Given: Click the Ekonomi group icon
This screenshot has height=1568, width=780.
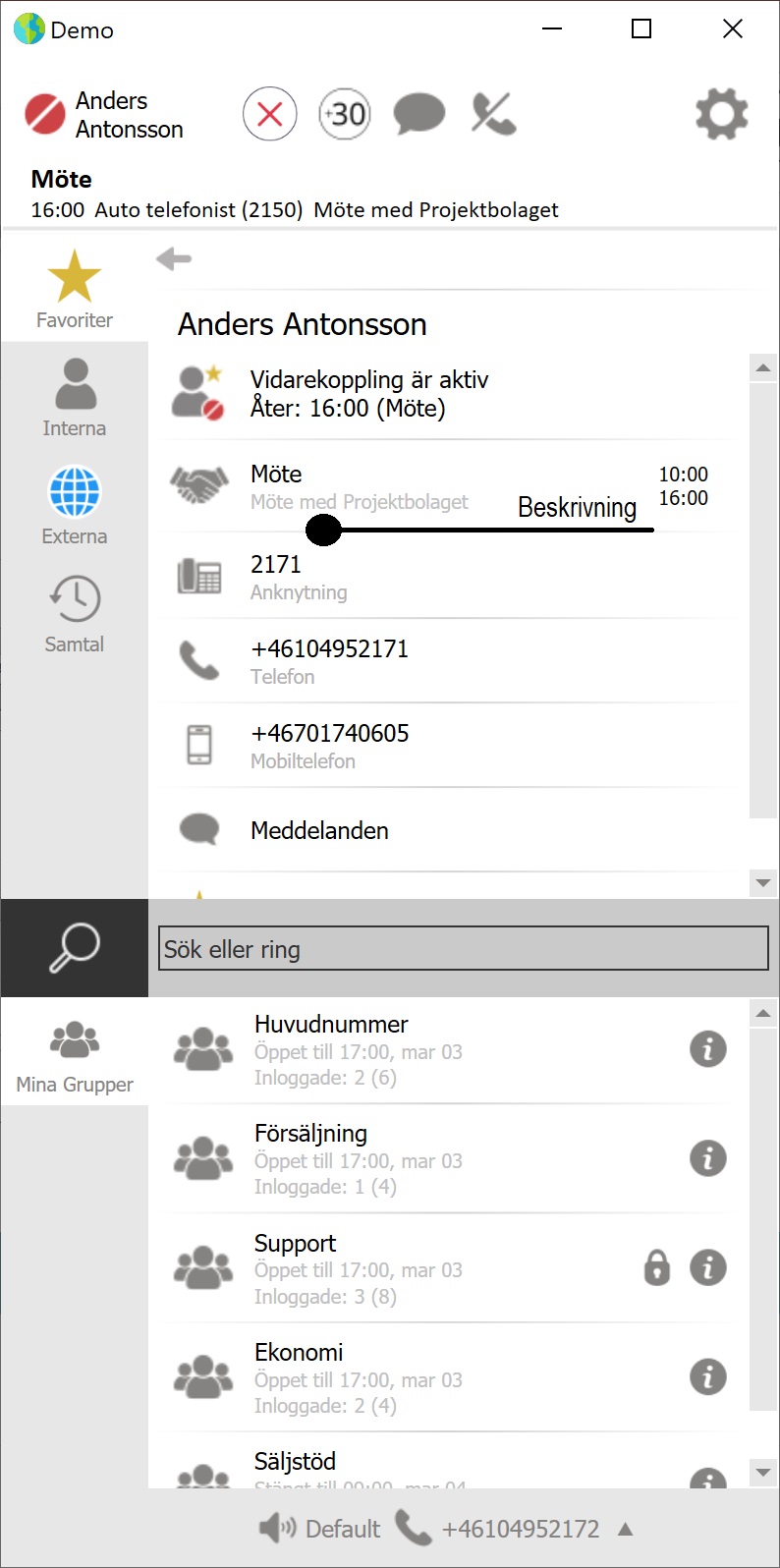Looking at the screenshot, I should tap(203, 1377).
